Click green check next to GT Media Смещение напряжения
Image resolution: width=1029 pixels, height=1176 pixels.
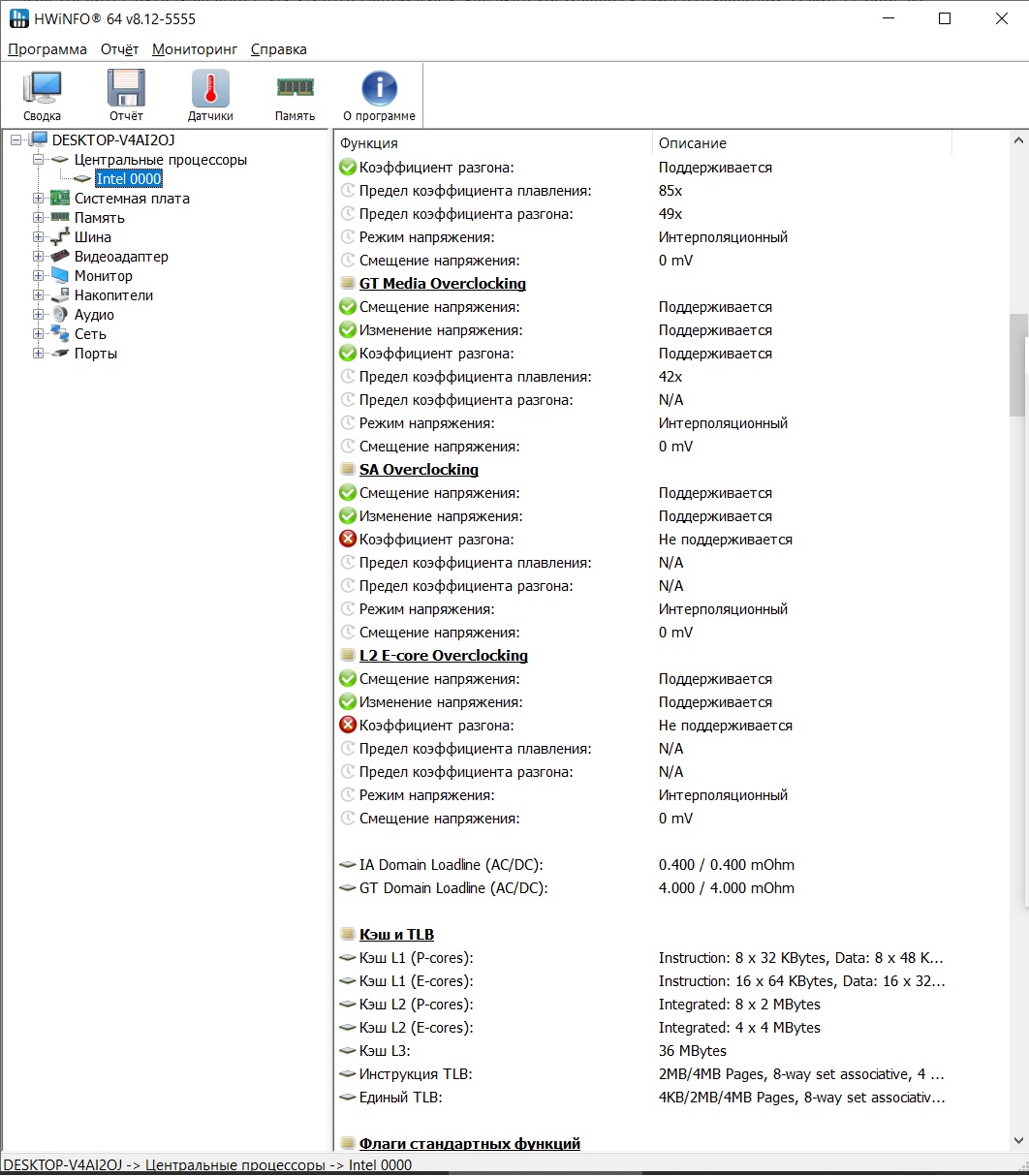point(348,307)
